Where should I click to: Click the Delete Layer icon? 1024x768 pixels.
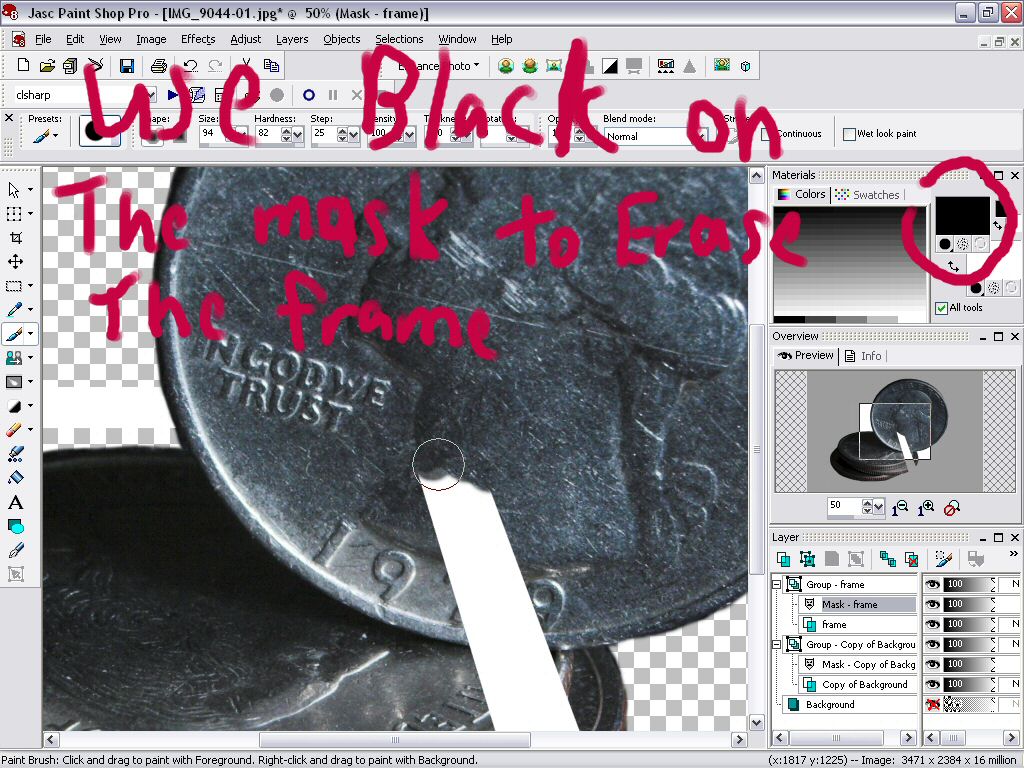pyautogui.click(x=912, y=559)
